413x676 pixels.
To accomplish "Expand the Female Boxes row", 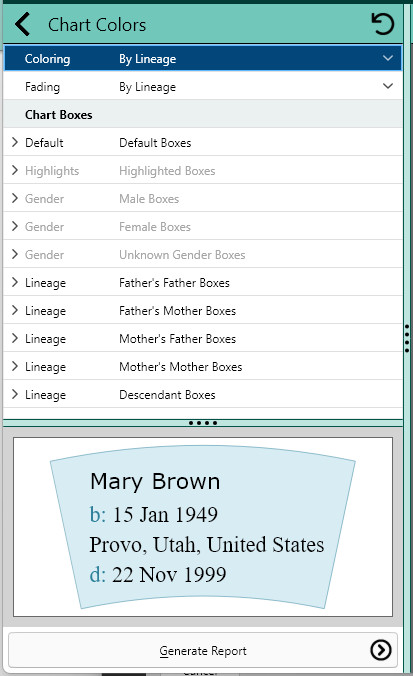I will point(15,226).
